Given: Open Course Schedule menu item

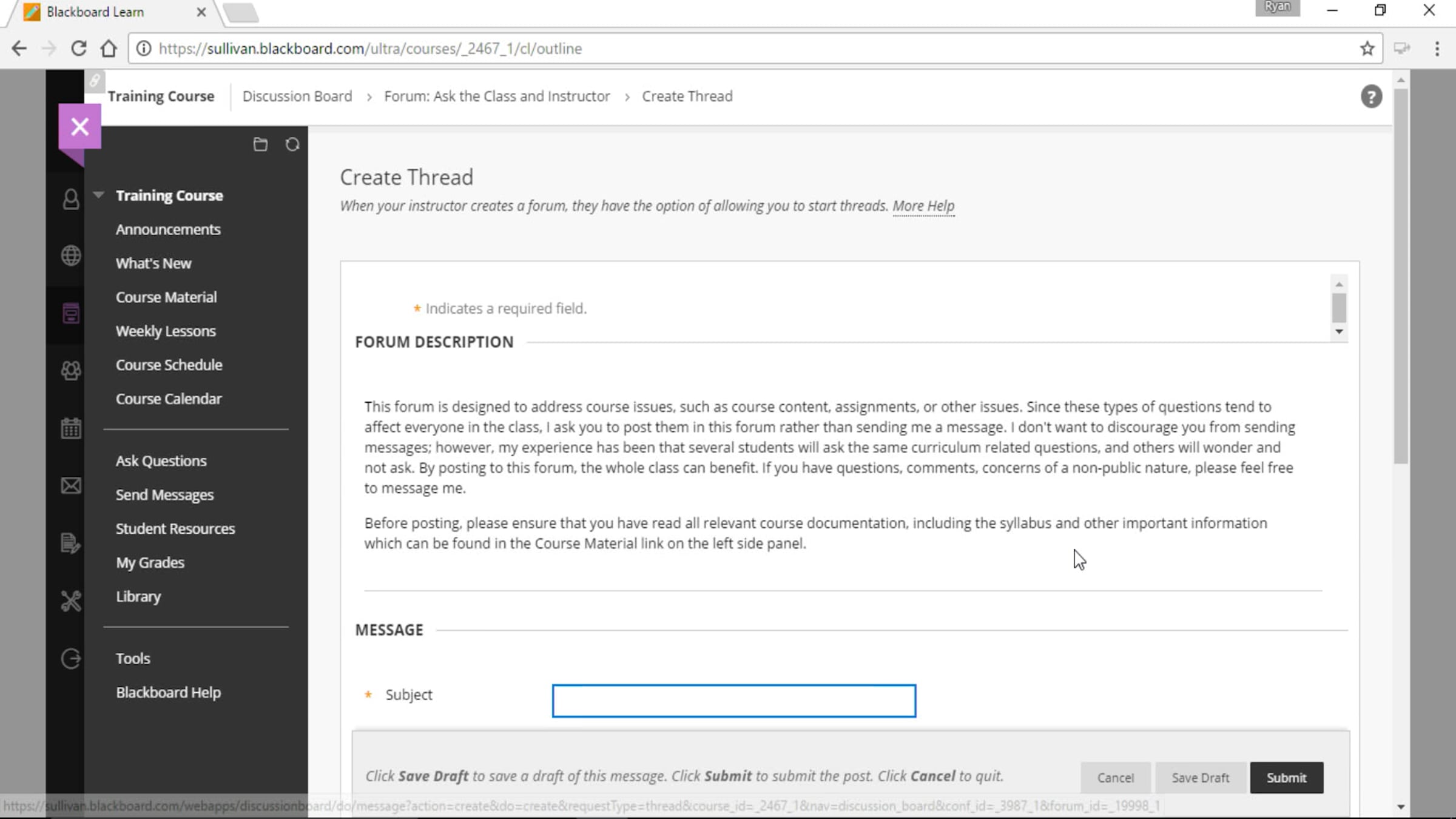Looking at the screenshot, I should [169, 365].
